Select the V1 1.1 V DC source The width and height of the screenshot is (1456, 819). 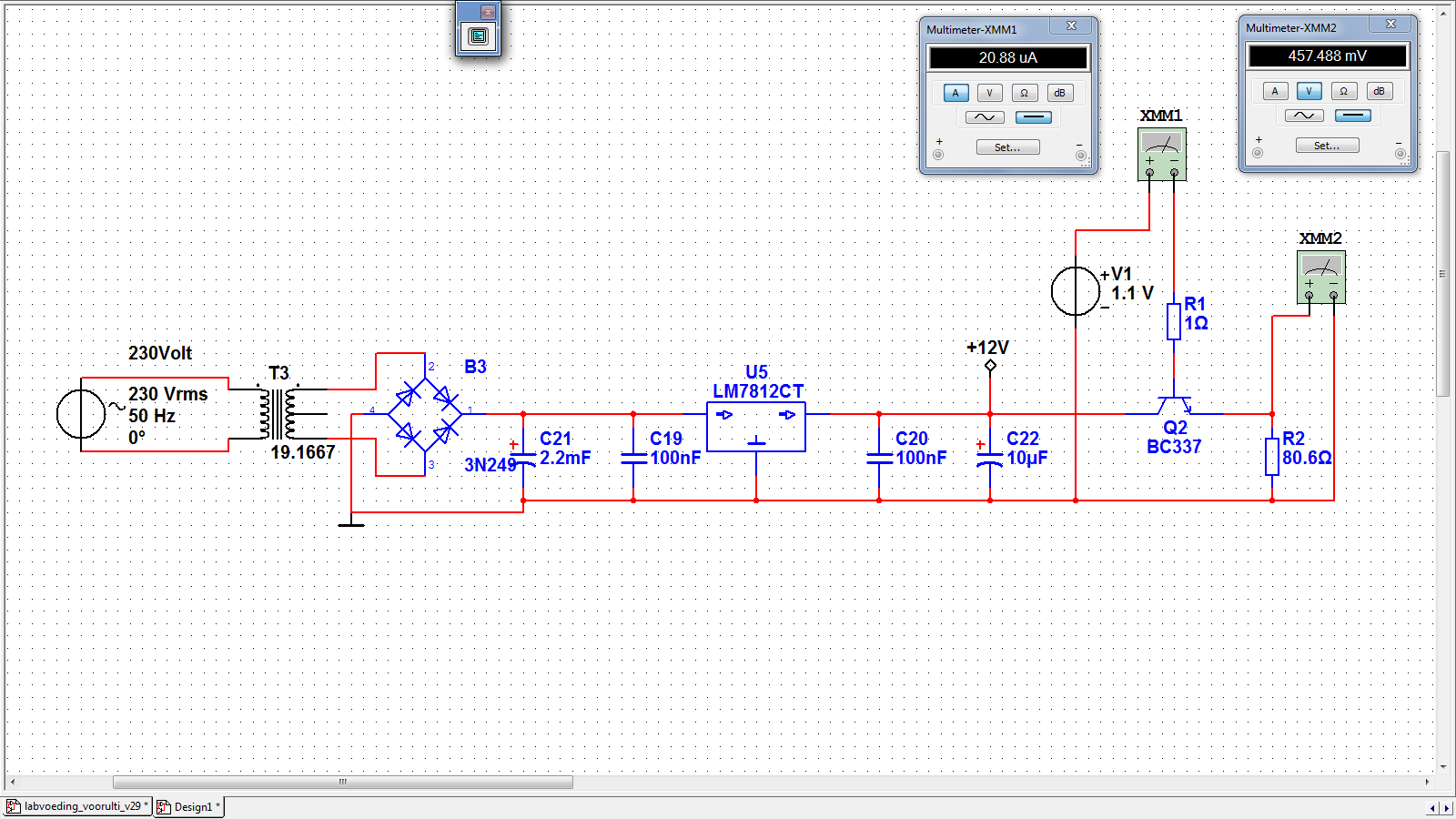pos(1075,291)
